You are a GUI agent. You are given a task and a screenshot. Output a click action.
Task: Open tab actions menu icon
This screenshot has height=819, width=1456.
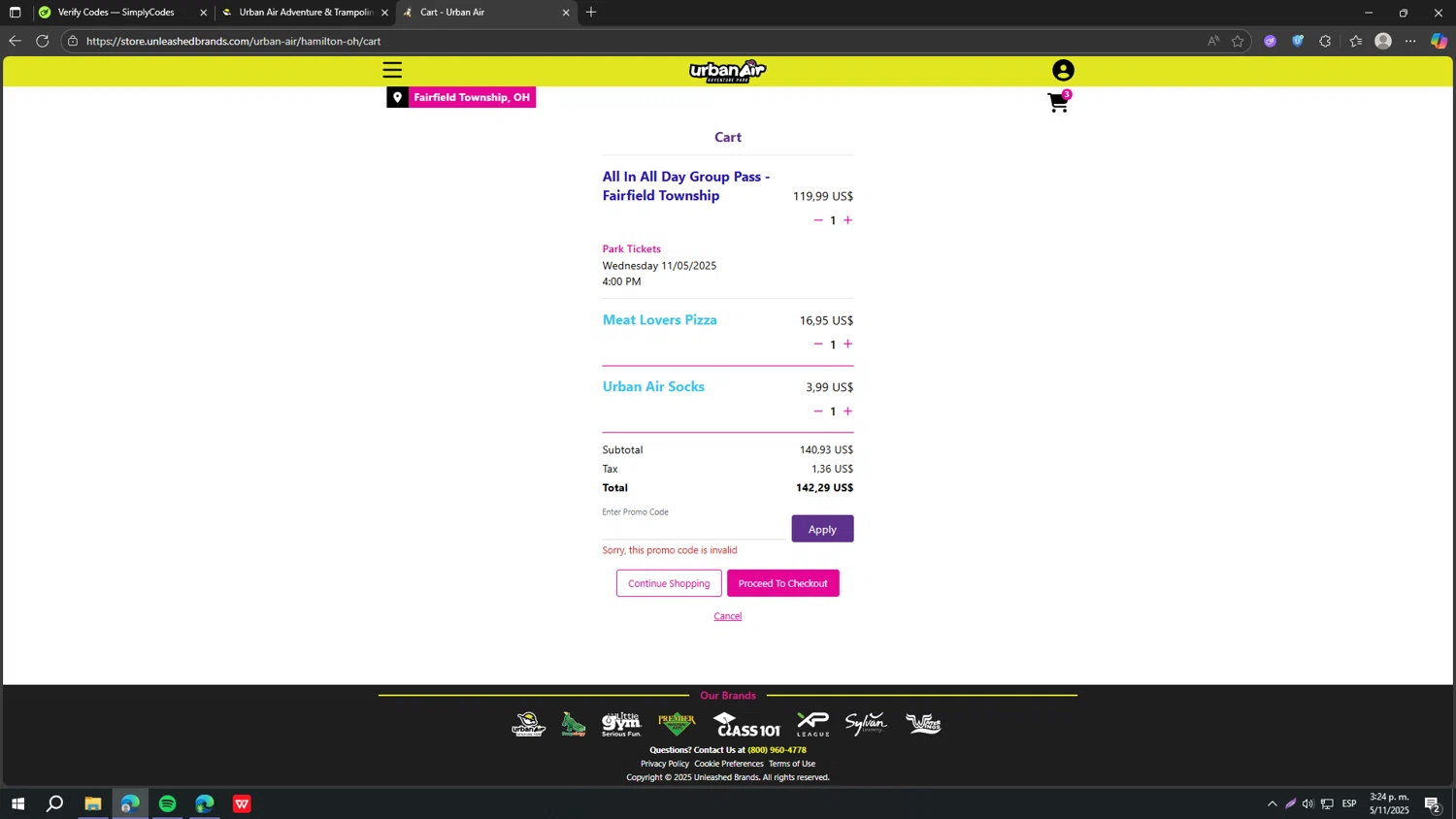click(15, 13)
